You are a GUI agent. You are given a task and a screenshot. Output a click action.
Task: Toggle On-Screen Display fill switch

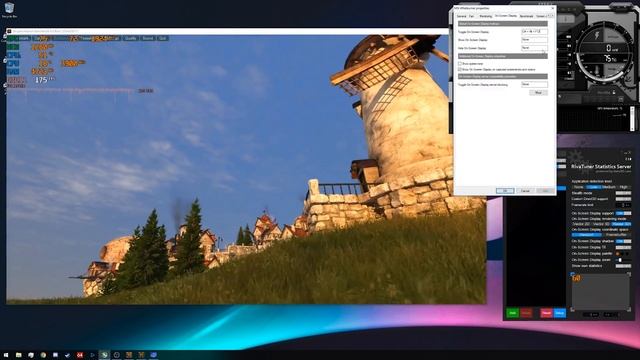pos(623,247)
